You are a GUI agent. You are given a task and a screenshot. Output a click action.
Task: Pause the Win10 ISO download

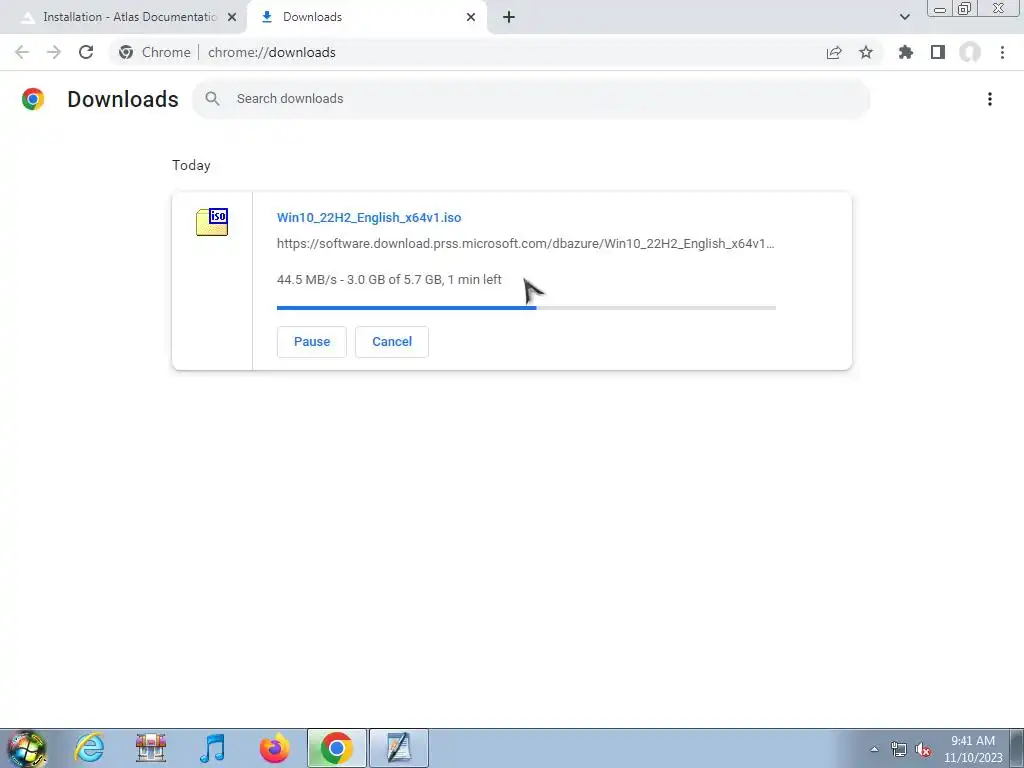pyautogui.click(x=312, y=342)
